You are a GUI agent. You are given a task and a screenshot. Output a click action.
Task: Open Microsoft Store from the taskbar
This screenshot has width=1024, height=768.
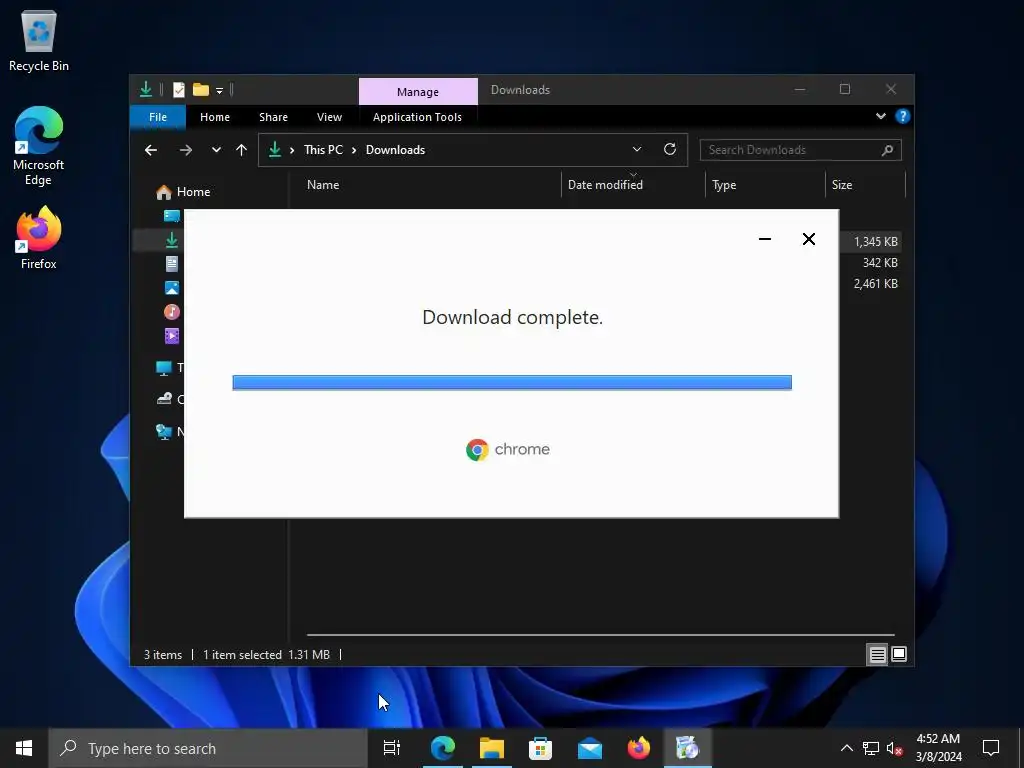540,748
